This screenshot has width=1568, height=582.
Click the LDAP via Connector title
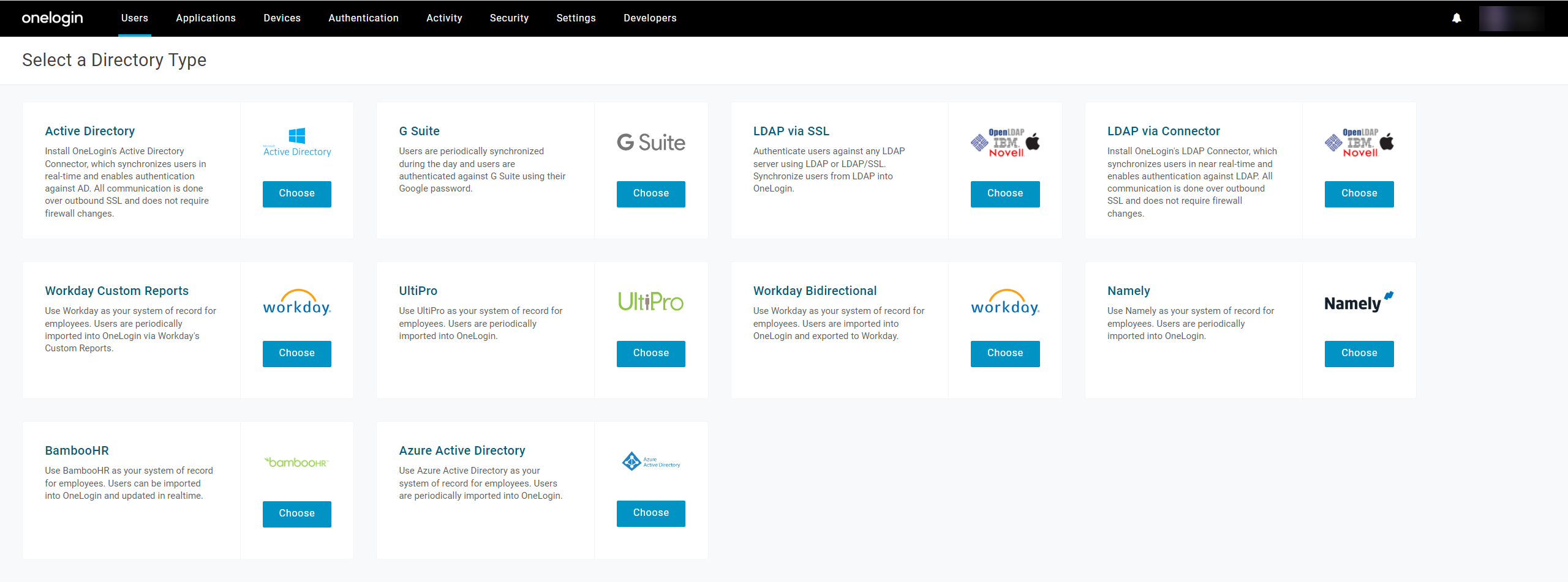pyautogui.click(x=1164, y=131)
